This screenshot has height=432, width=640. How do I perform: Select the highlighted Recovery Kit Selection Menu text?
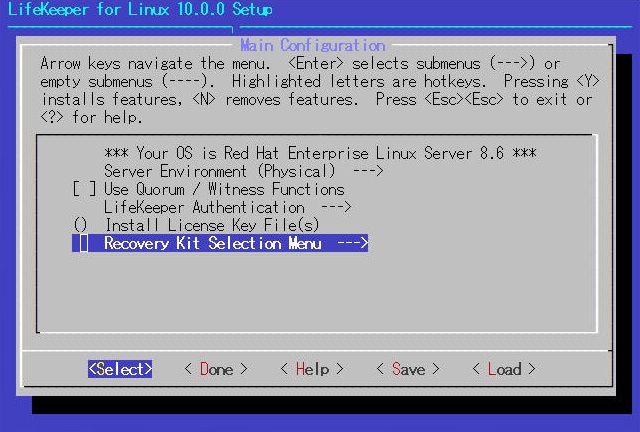[212, 243]
